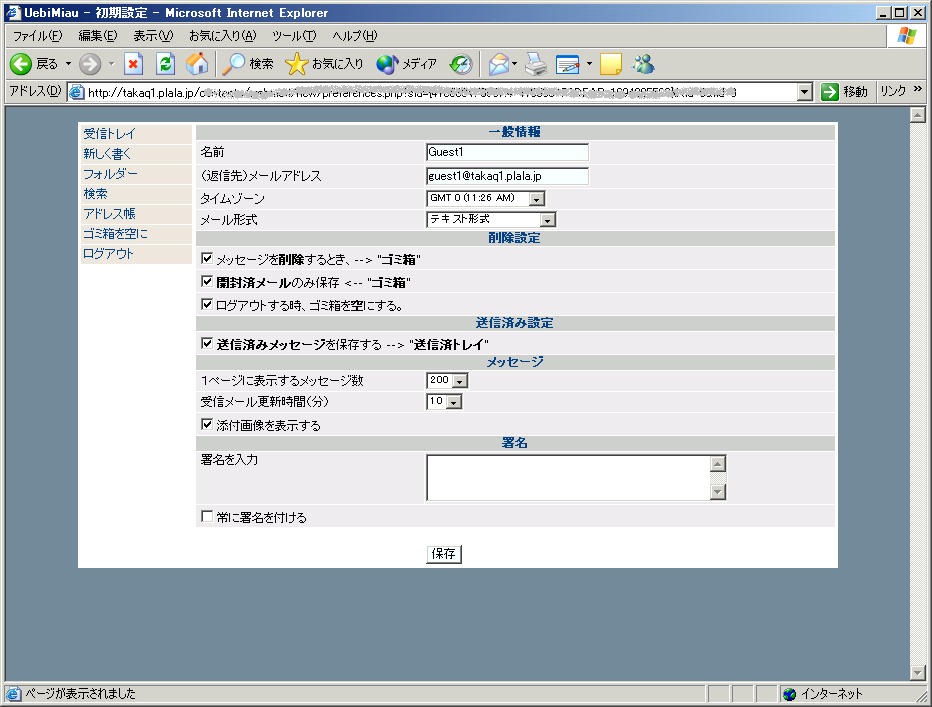Screen dimensions: 932x707
Task: Uncheck move deleted messages to ゴミ箱 checkbox
Action: pyautogui.click(x=207, y=259)
